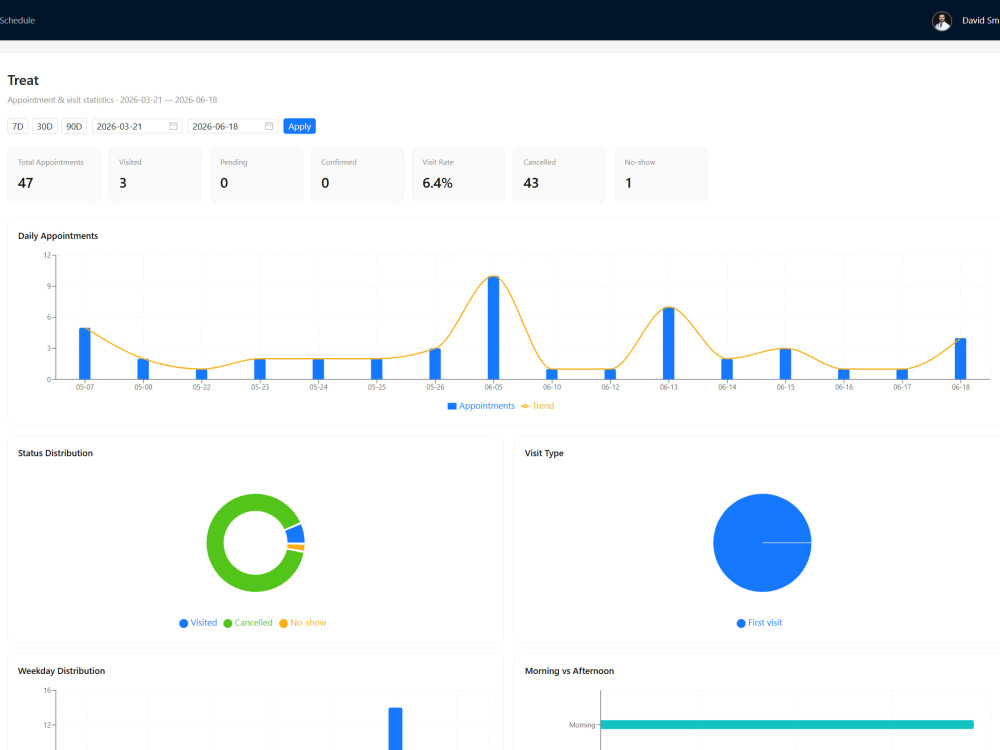The image size is (1000, 750).
Task: Click the Total Appointments card
Action: click(54, 175)
